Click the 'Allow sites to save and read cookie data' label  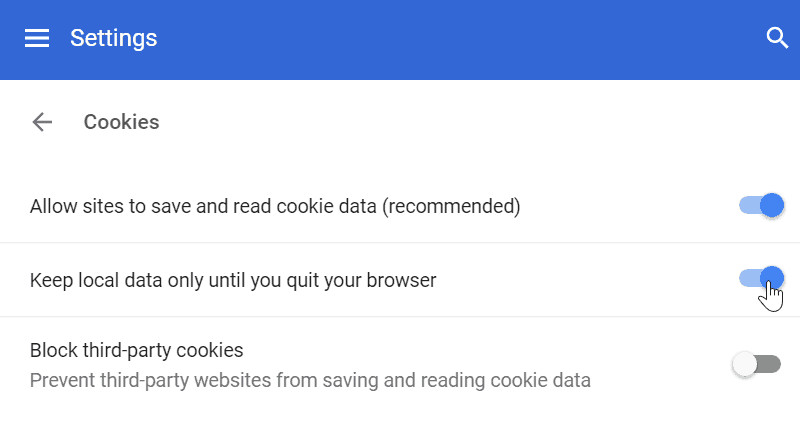pos(200,207)
